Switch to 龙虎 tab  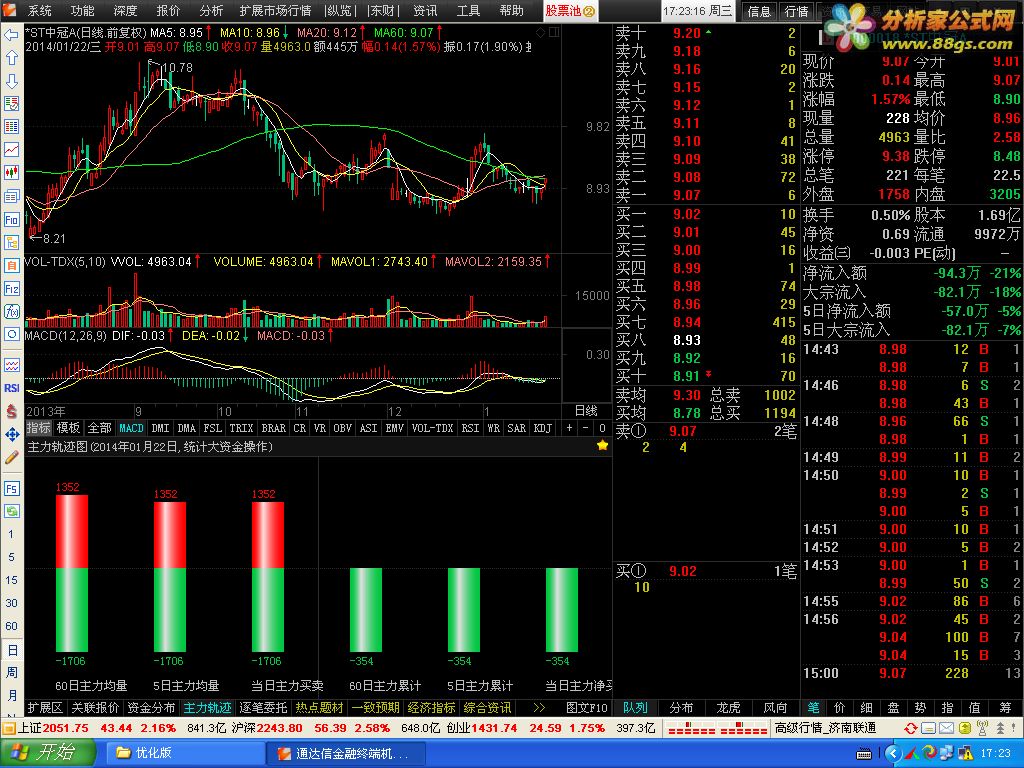coord(728,708)
